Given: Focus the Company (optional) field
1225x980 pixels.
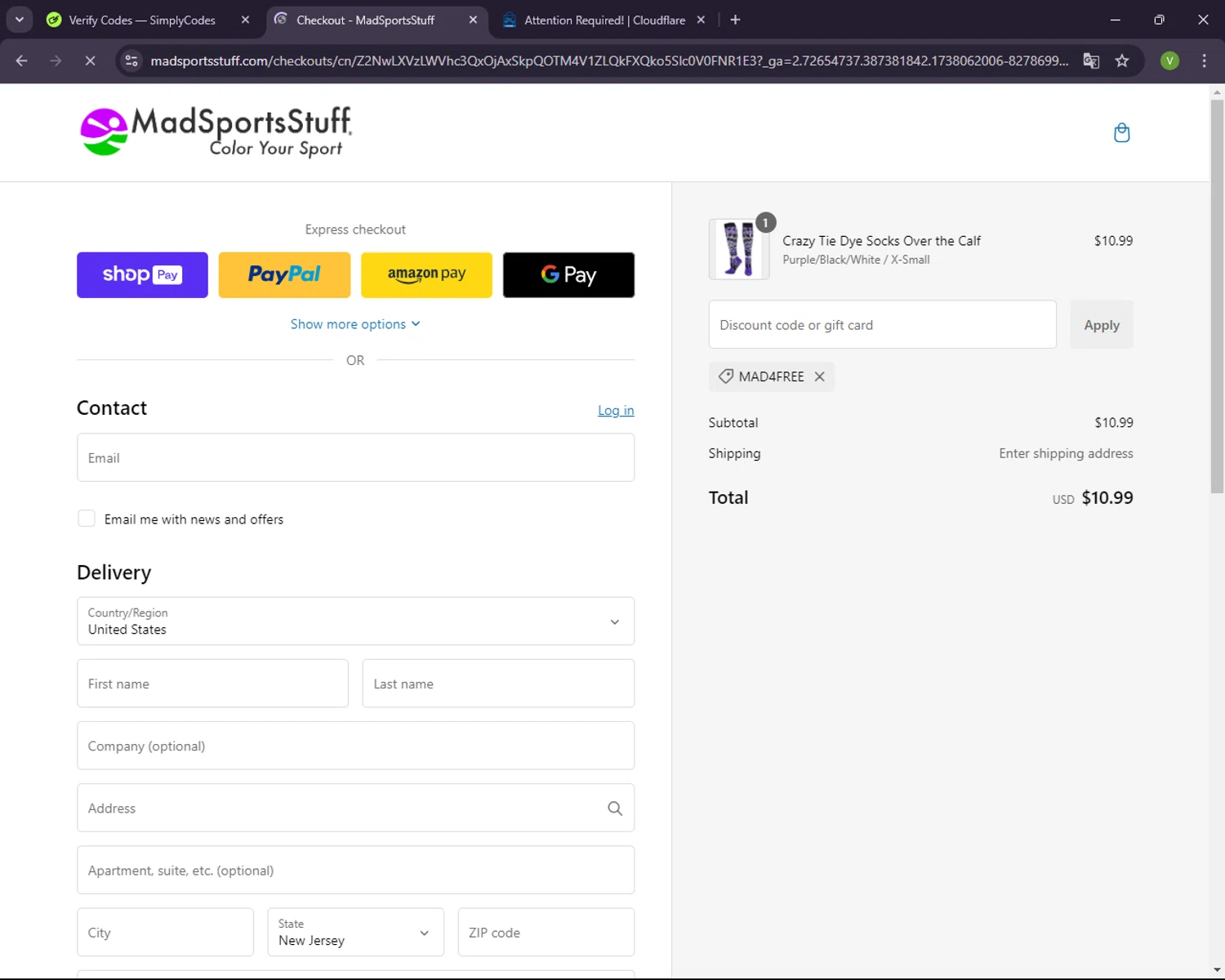Looking at the screenshot, I should (x=355, y=746).
